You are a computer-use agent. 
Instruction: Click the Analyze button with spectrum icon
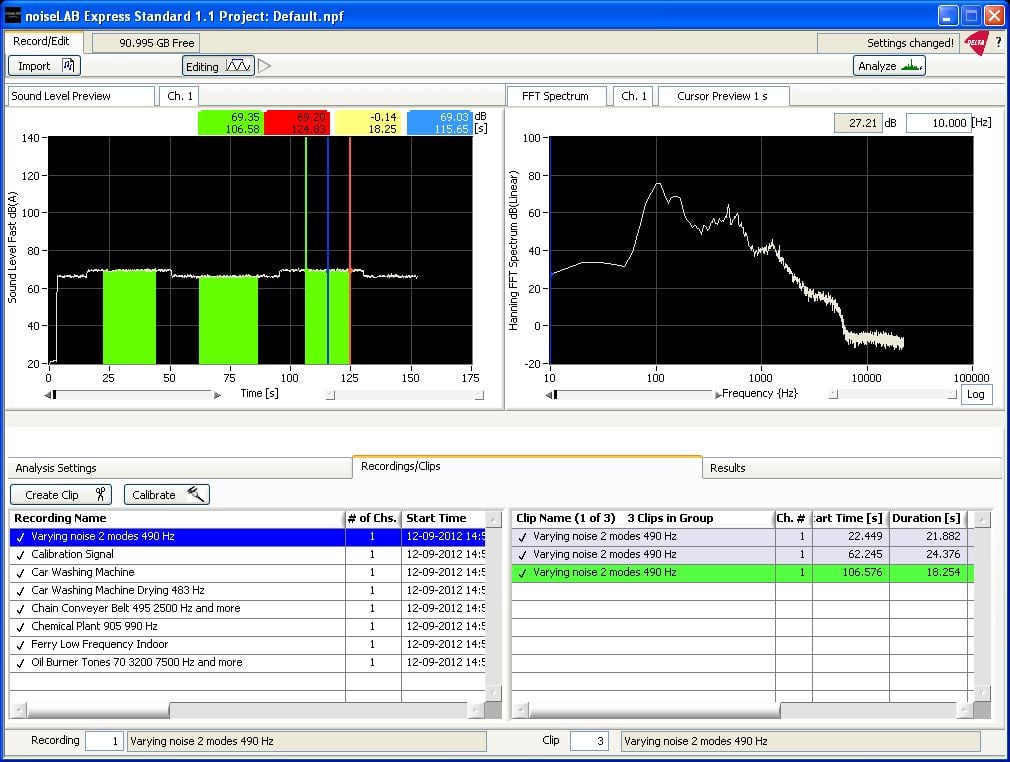(x=889, y=66)
